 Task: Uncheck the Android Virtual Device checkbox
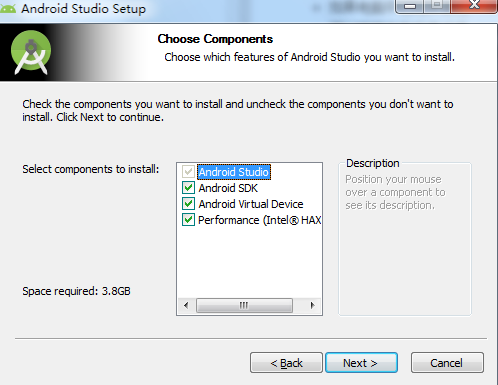188,204
